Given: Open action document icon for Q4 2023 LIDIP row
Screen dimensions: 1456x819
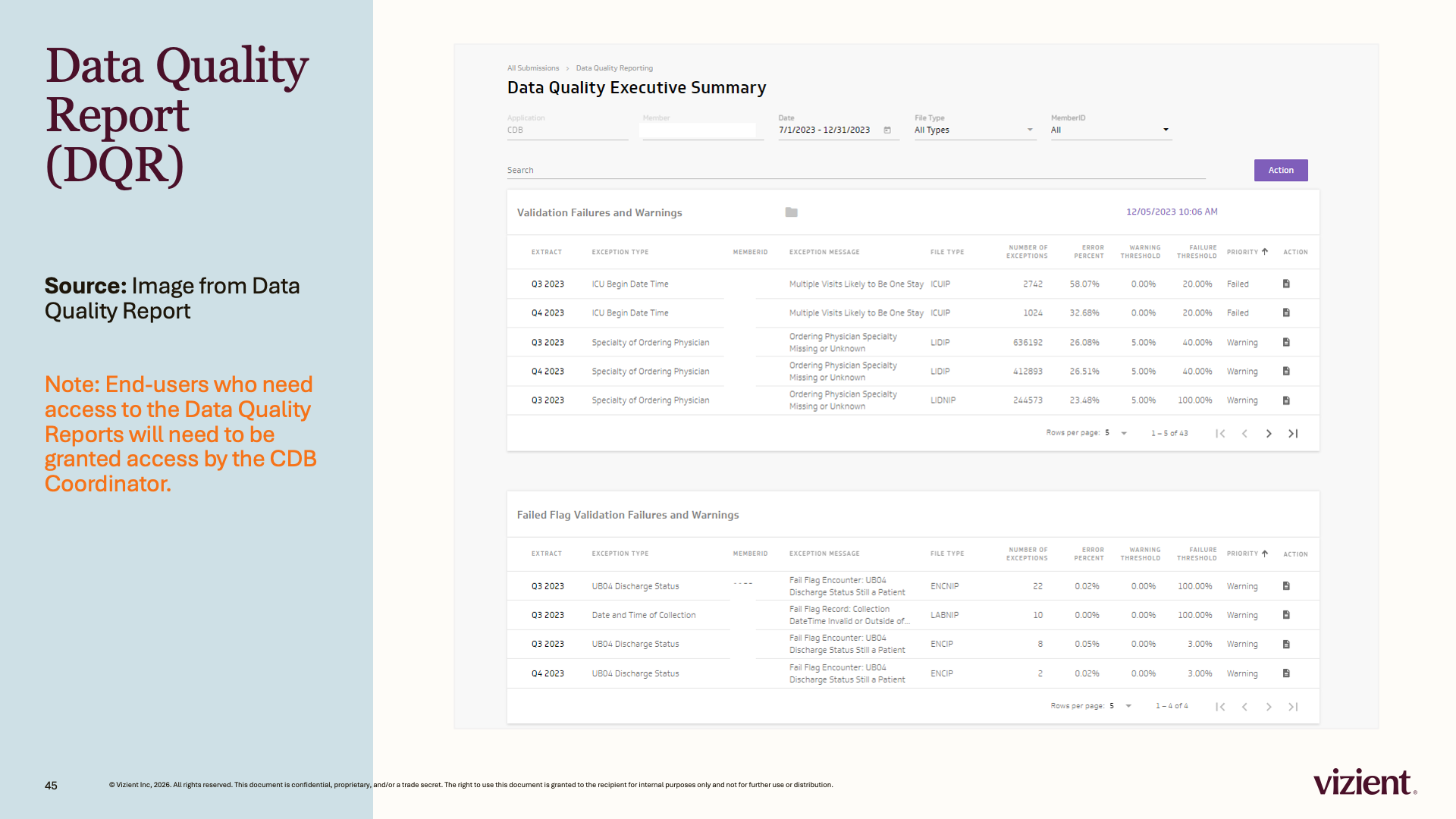Looking at the screenshot, I should pyautogui.click(x=1286, y=371).
